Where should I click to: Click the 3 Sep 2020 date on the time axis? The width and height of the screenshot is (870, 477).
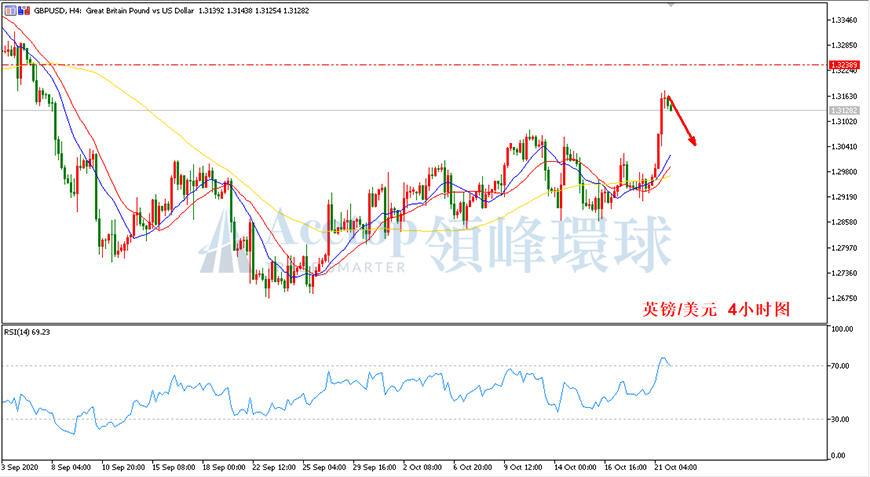coord(19,467)
